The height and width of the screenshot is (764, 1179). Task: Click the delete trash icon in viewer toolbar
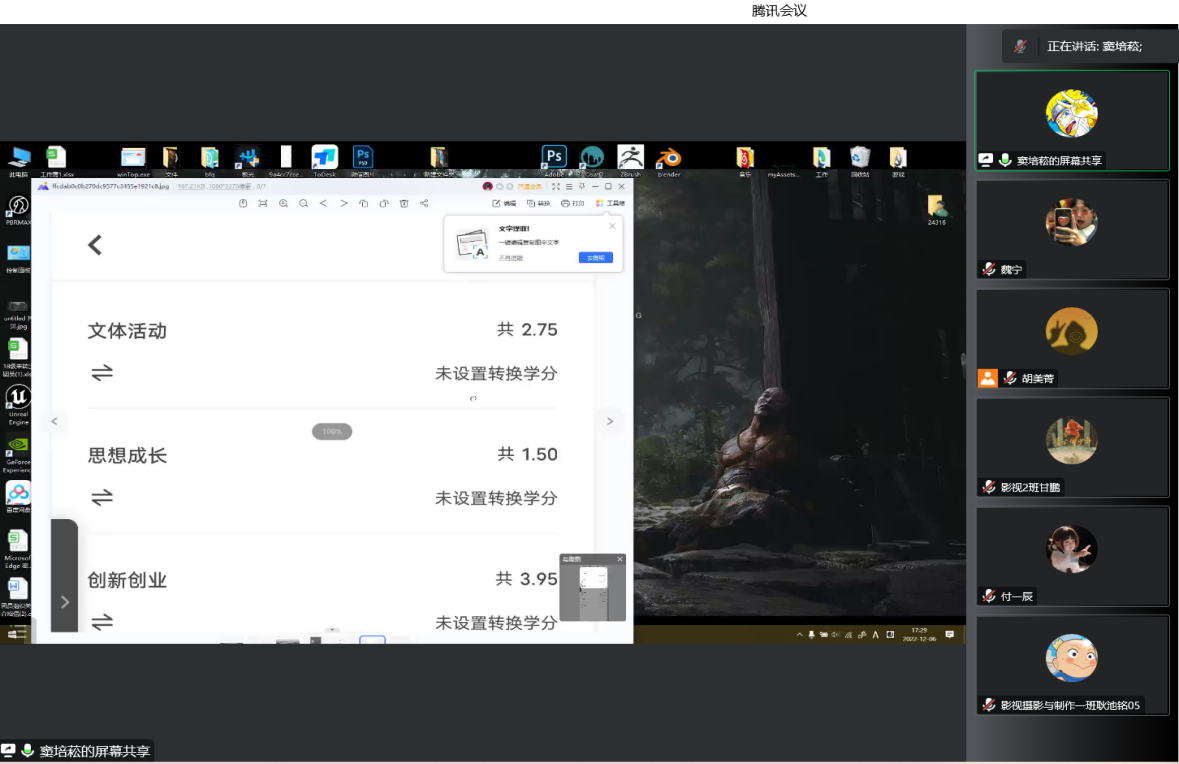404,203
